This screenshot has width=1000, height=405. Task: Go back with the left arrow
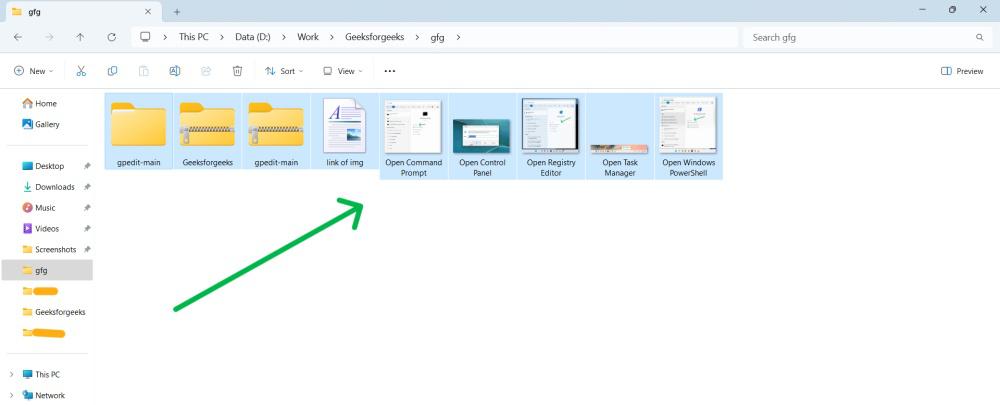coord(18,37)
